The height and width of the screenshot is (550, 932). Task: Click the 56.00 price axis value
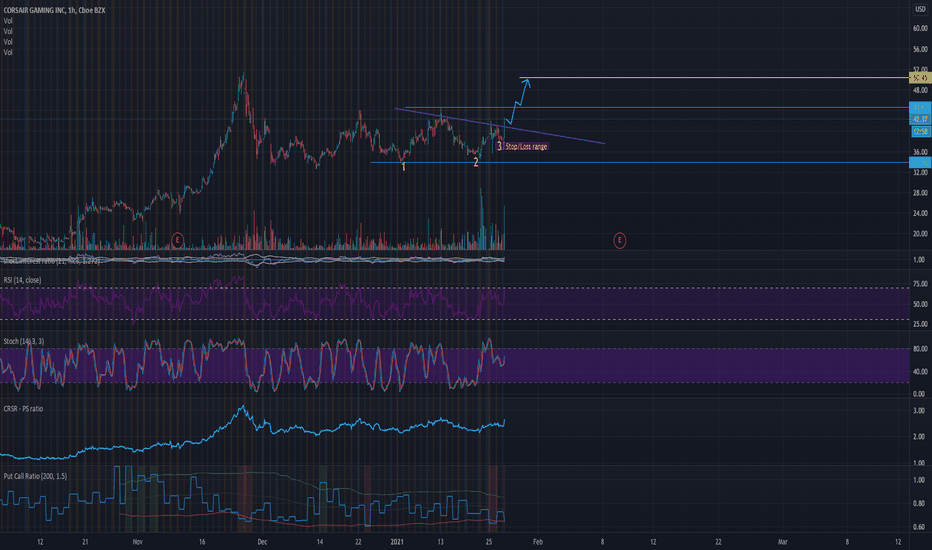click(920, 49)
